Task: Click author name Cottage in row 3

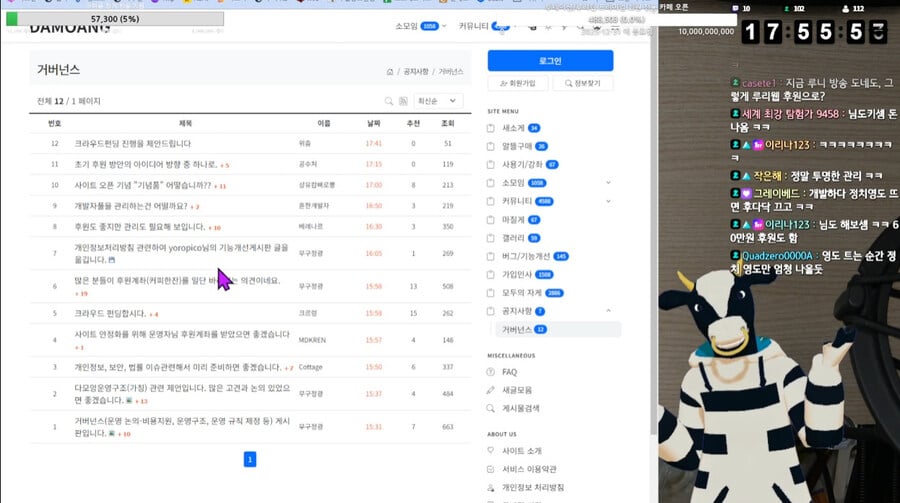Action: pos(311,367)
